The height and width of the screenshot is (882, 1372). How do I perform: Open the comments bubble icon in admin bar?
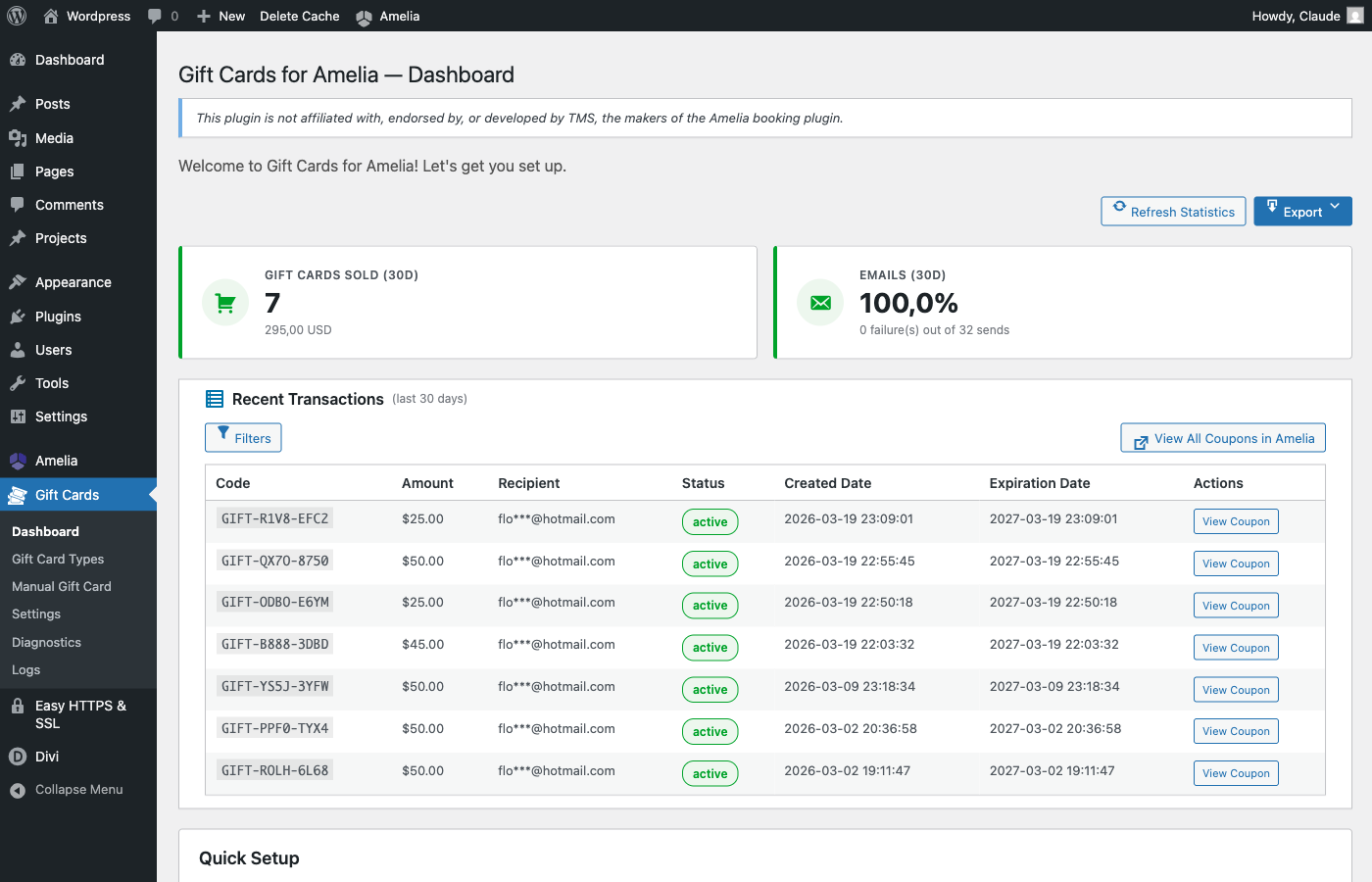click(x=155, y=16)
